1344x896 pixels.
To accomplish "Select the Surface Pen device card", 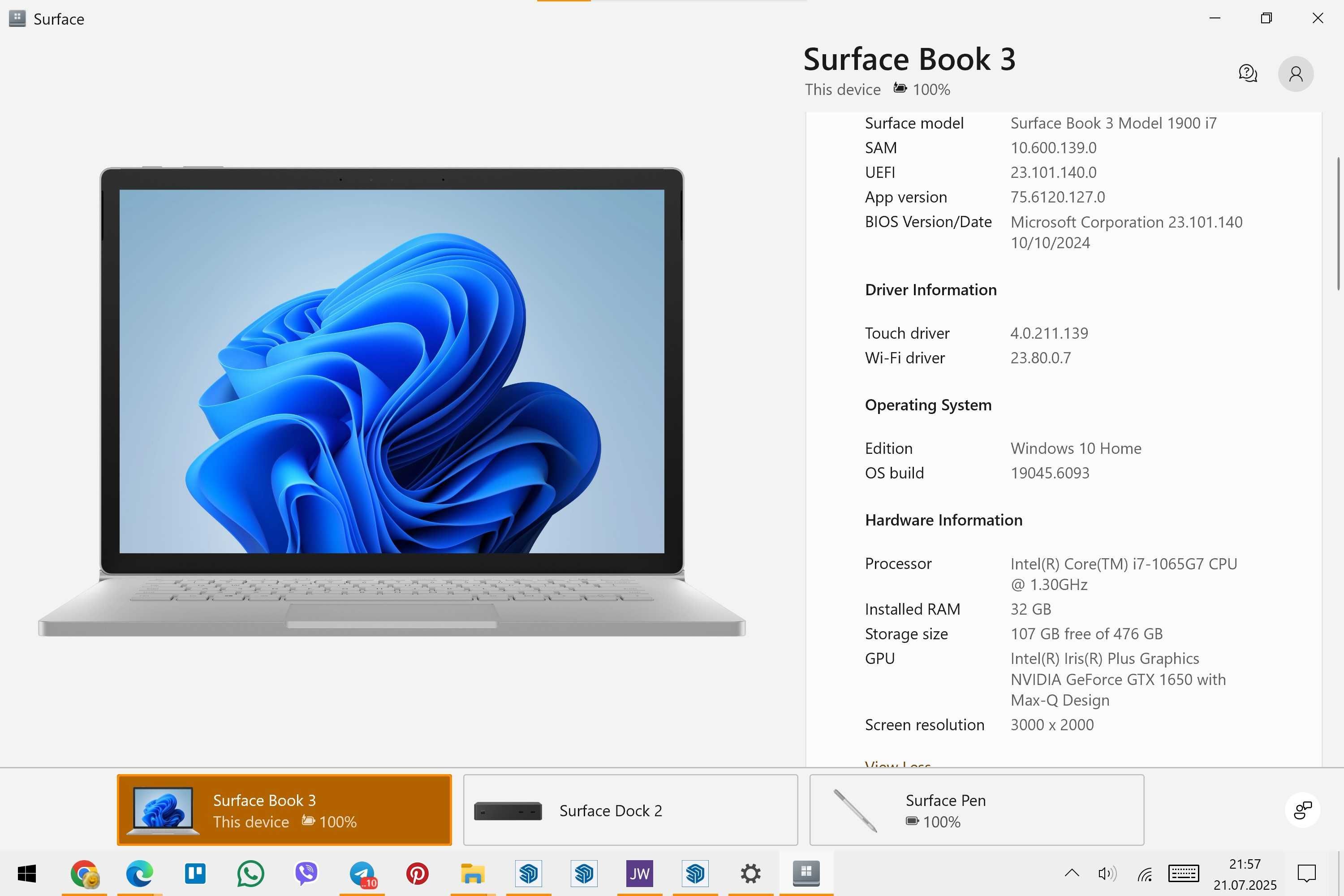I will [x=977, y=810].
